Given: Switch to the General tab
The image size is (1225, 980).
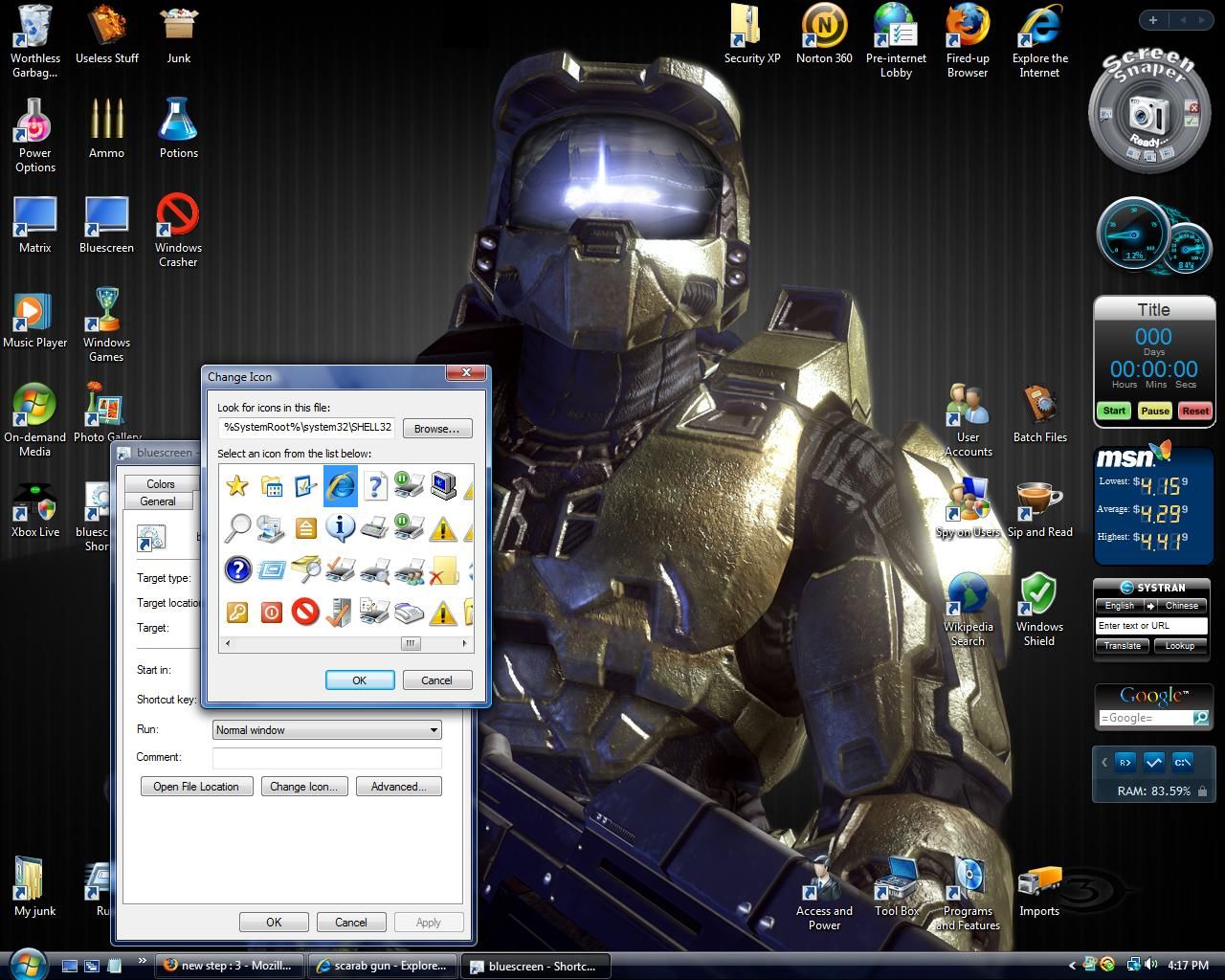Looking at the screenshot, I should (158, 501).
